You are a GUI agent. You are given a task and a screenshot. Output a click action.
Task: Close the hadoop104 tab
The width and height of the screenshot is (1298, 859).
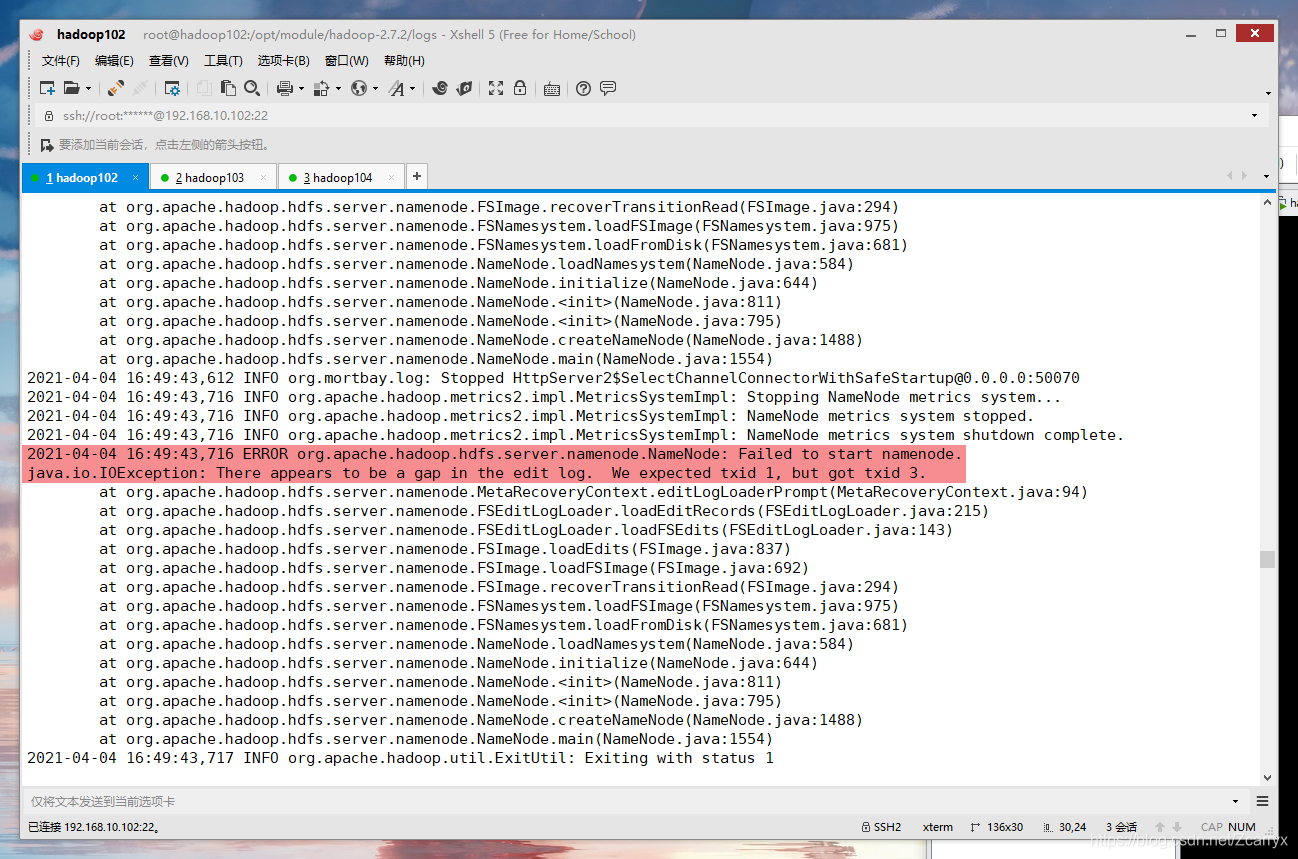[x=392, y=178]
